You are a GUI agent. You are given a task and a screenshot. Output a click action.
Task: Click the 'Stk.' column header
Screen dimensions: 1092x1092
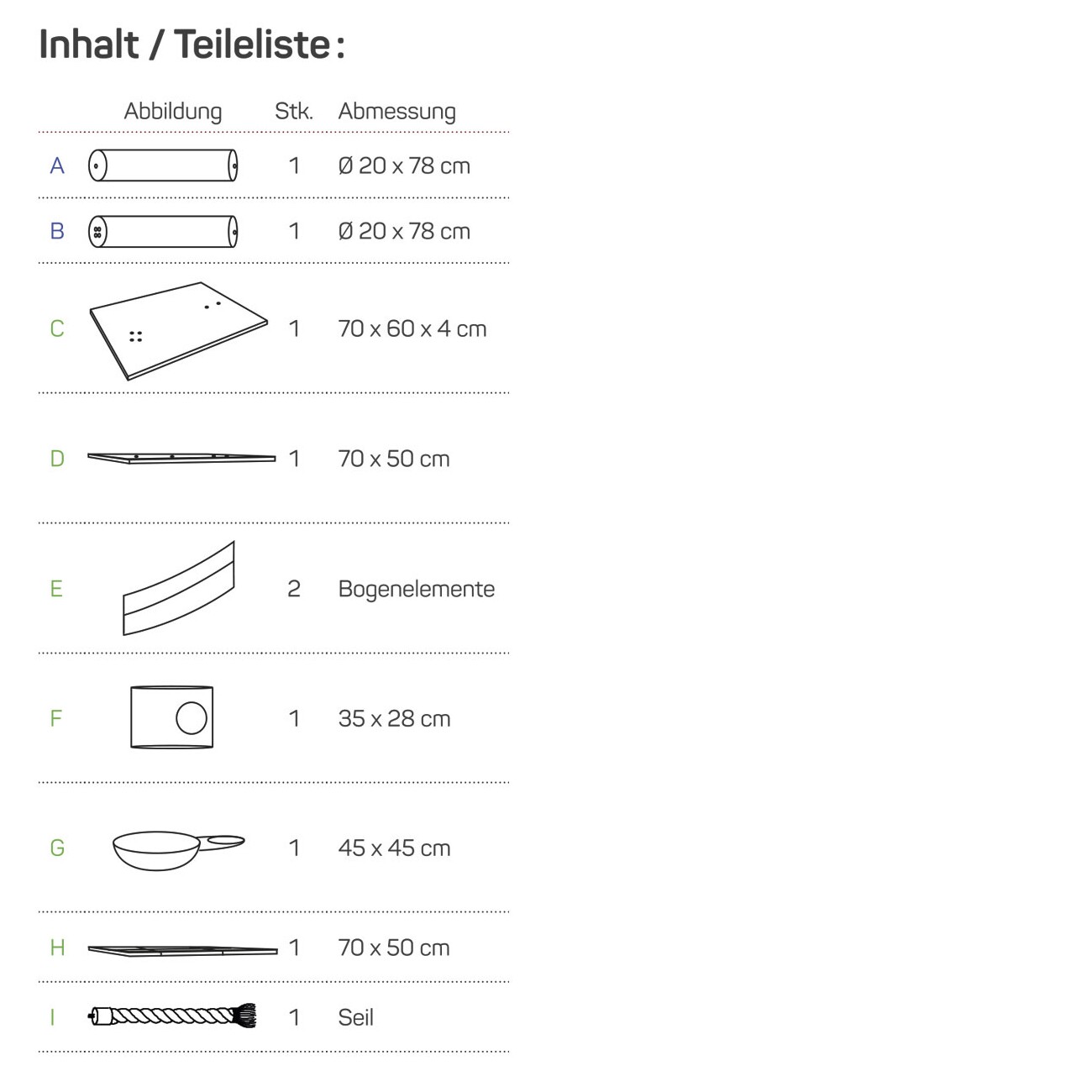click(x=294, y=111)
